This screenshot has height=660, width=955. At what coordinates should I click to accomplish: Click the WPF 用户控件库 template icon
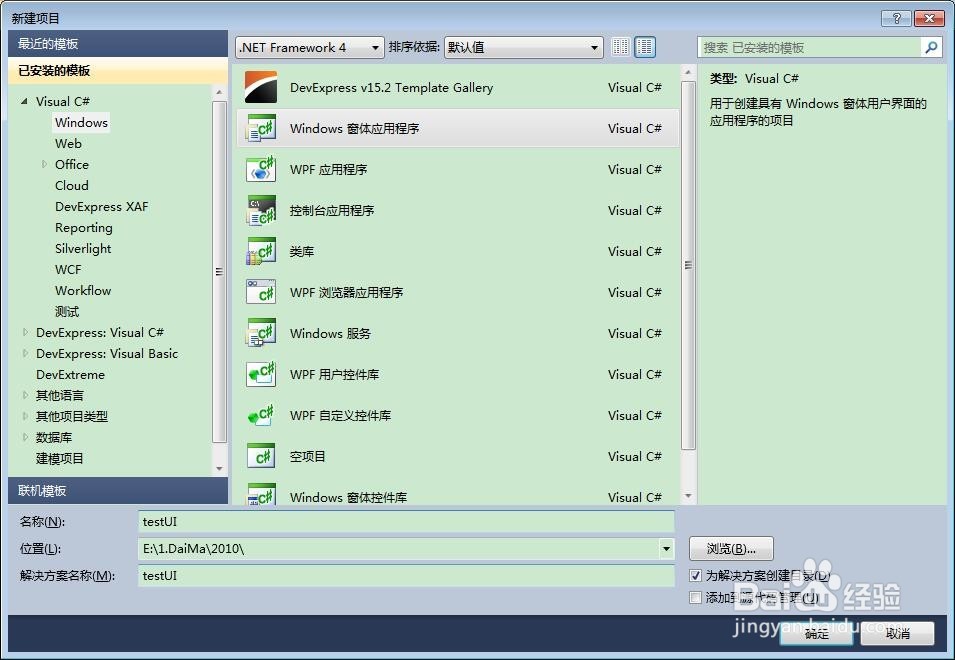(x=261, y=374)
